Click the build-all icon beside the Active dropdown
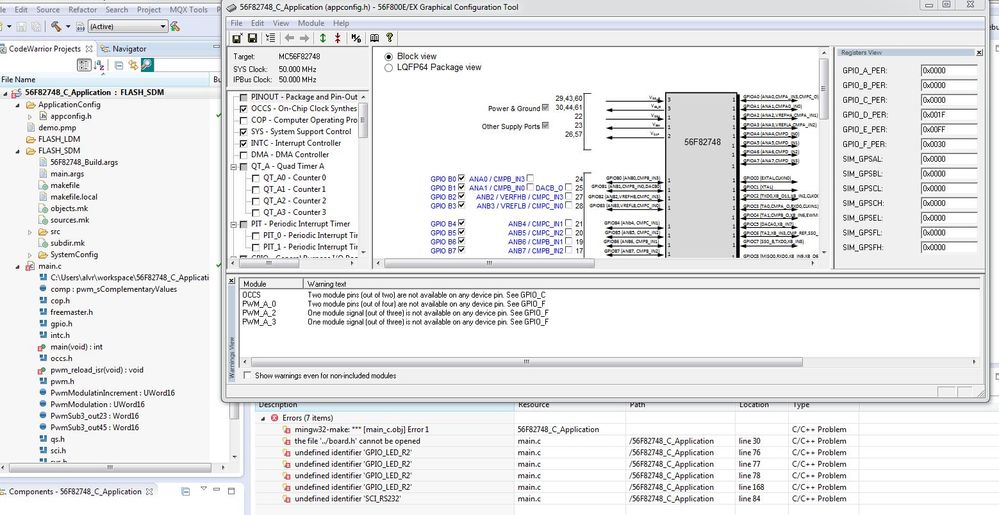Image resolution: width=999 pixels, height=515 pixels. 175,26
